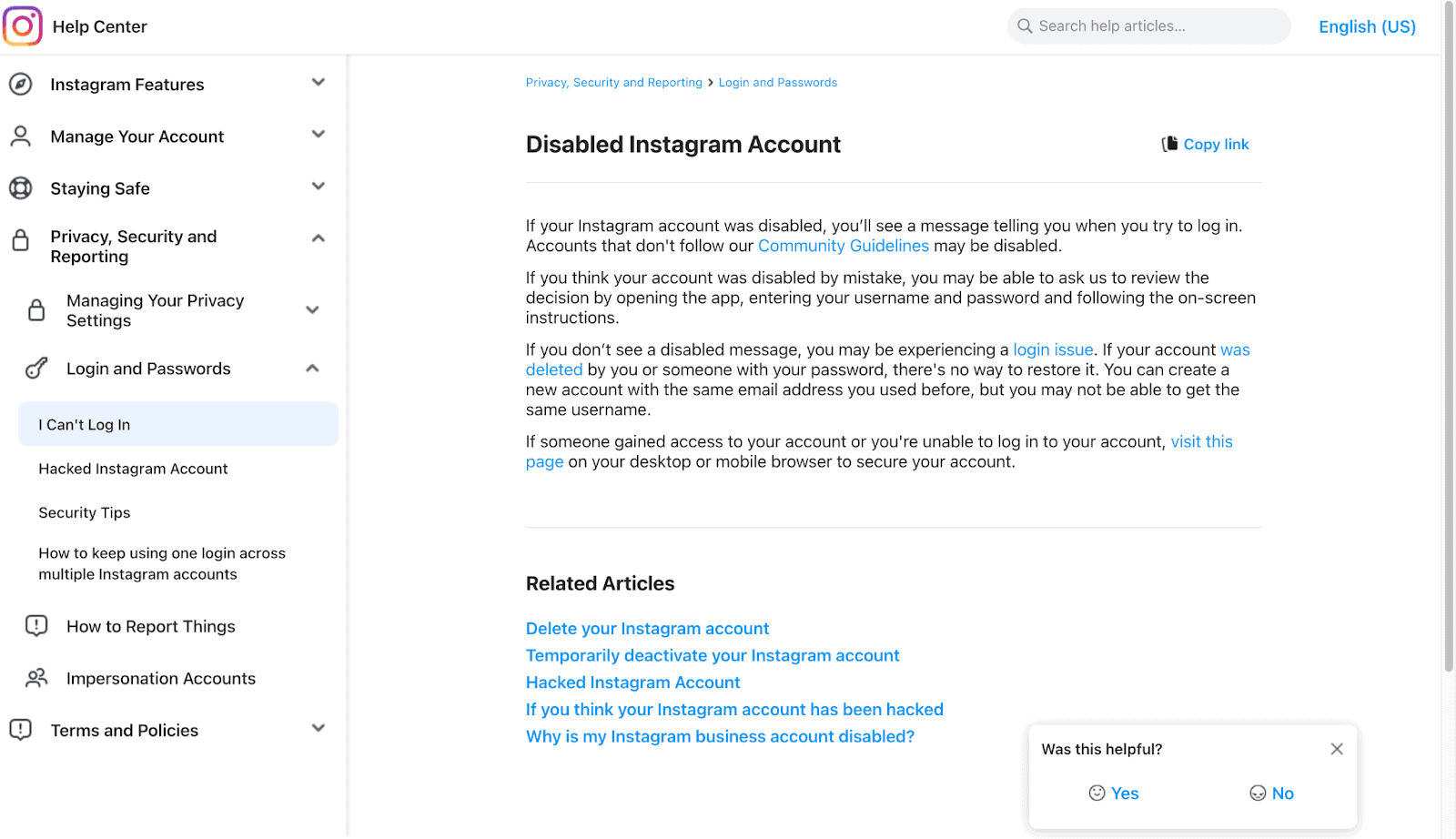This screenshot has width=1456, height=839.
Task: Click the frowning face icon beside No
Action: [1258, 794]
